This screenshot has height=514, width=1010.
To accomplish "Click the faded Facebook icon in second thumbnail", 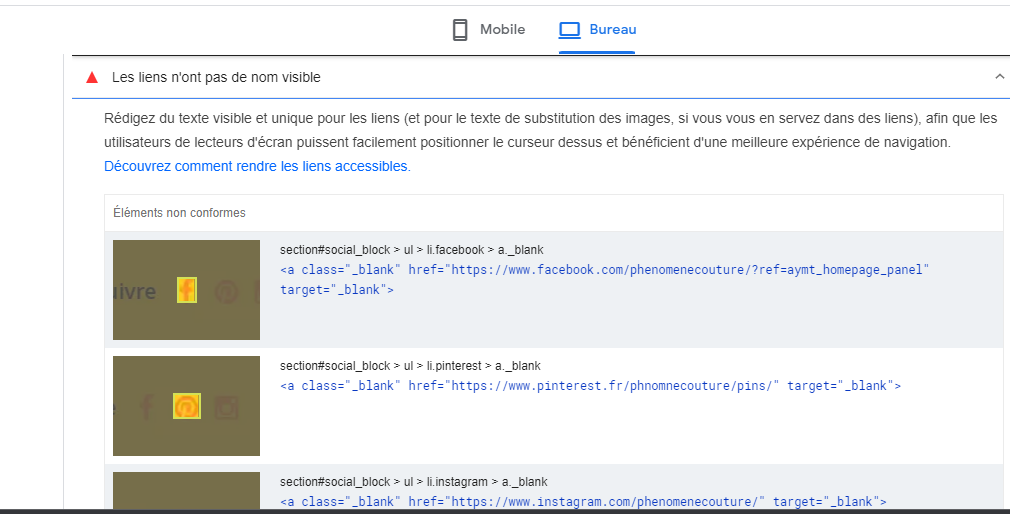I will click(146, 407).
